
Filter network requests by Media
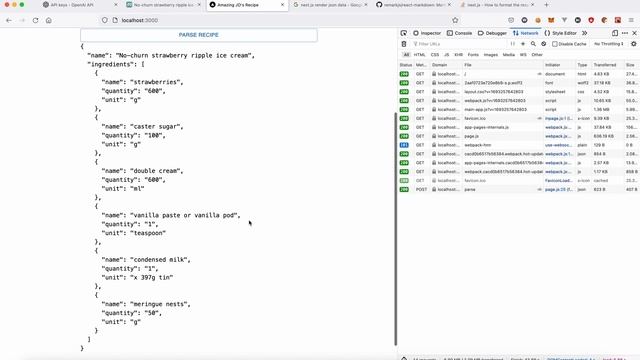click(509, 55)
